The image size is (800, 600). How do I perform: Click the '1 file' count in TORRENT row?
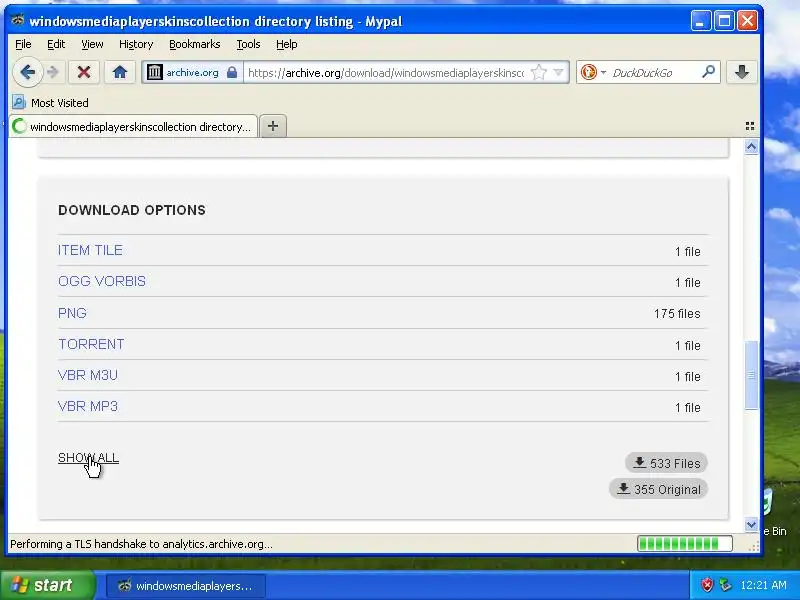(688, 345)
